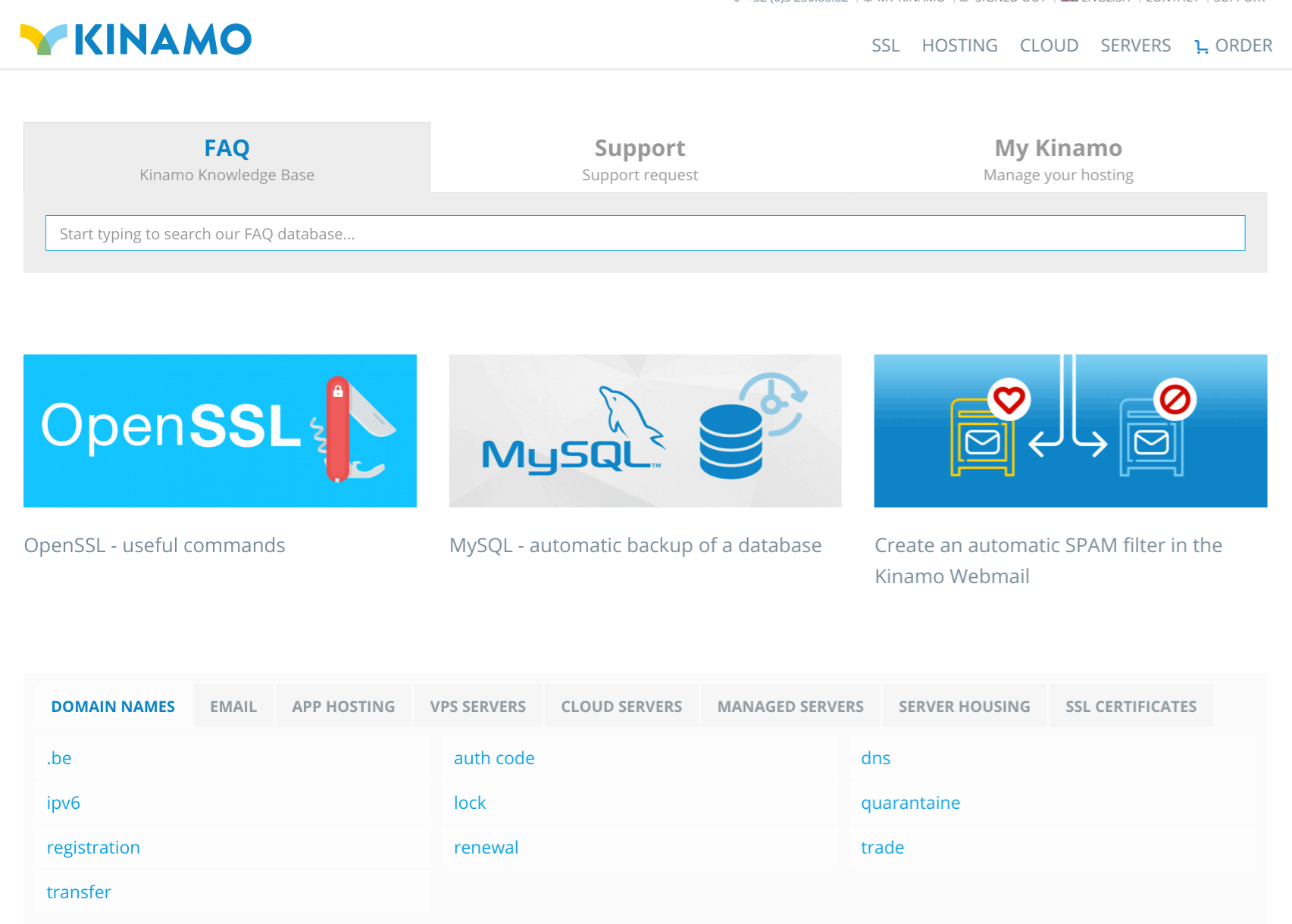The image size is (1292, 924).
Task: Open the 'ipv6' topic link
Action: point(63,803)
